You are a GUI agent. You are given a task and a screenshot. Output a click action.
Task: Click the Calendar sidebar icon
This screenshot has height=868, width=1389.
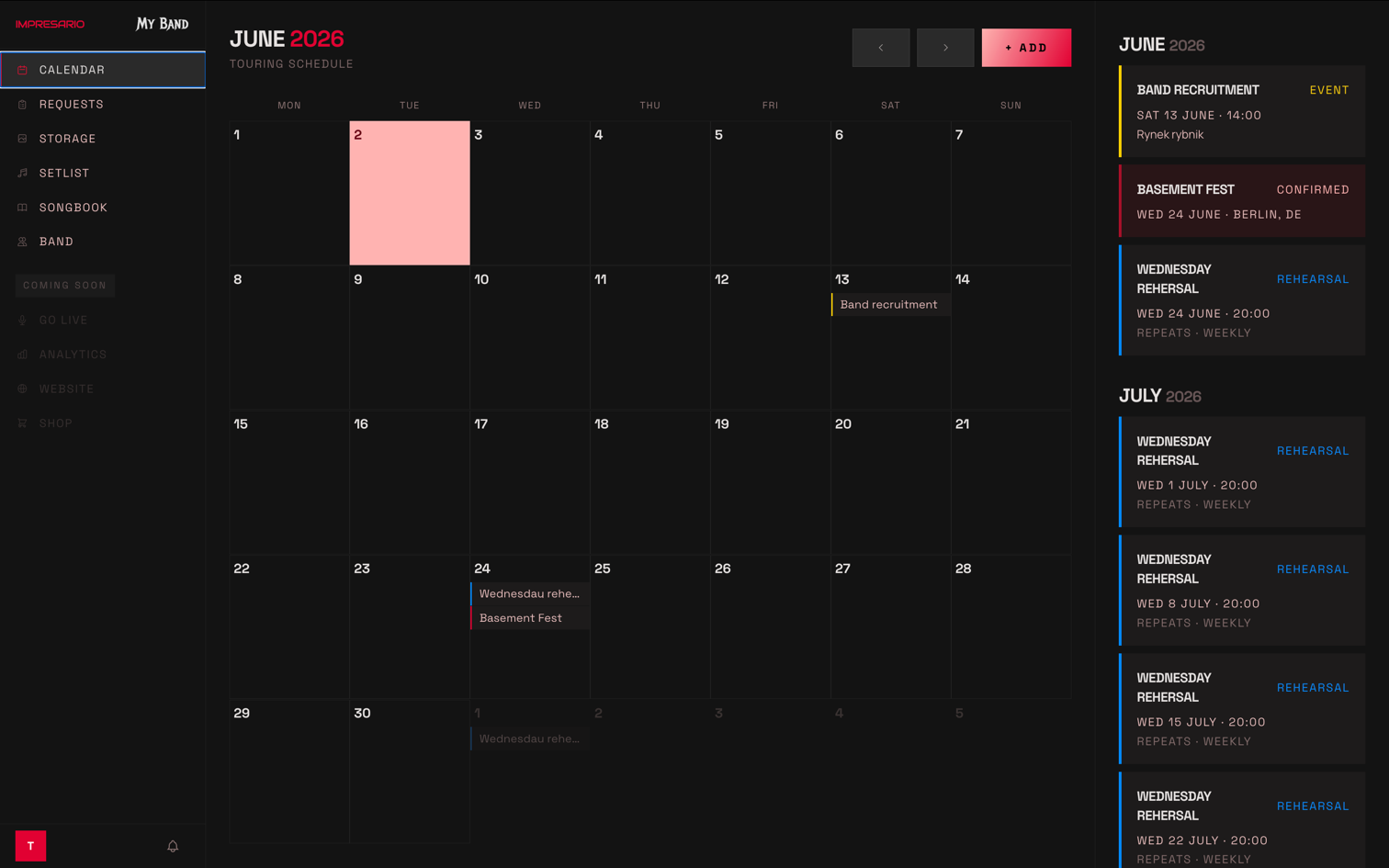point(22,70)
